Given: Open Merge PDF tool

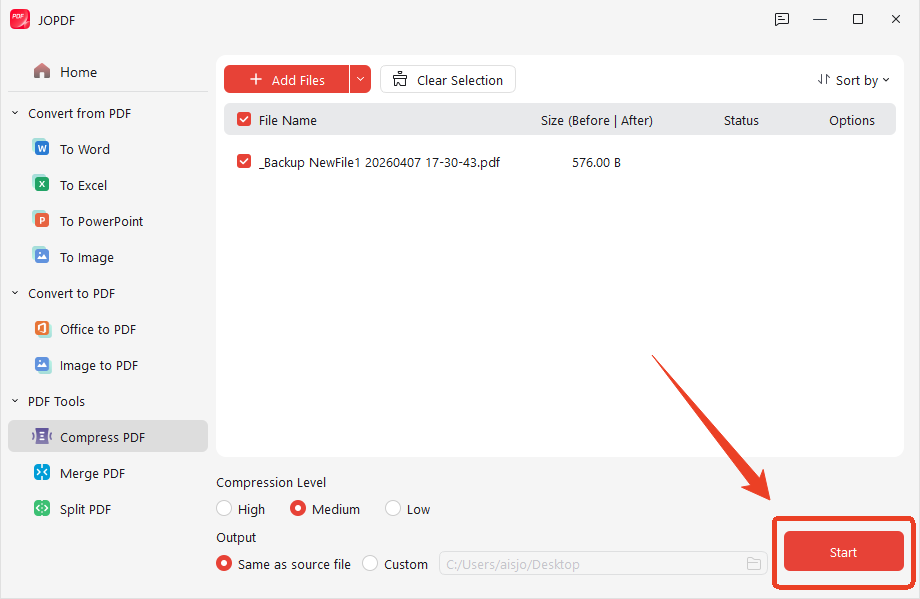Looking at the screenshot, I should (108, 473).
